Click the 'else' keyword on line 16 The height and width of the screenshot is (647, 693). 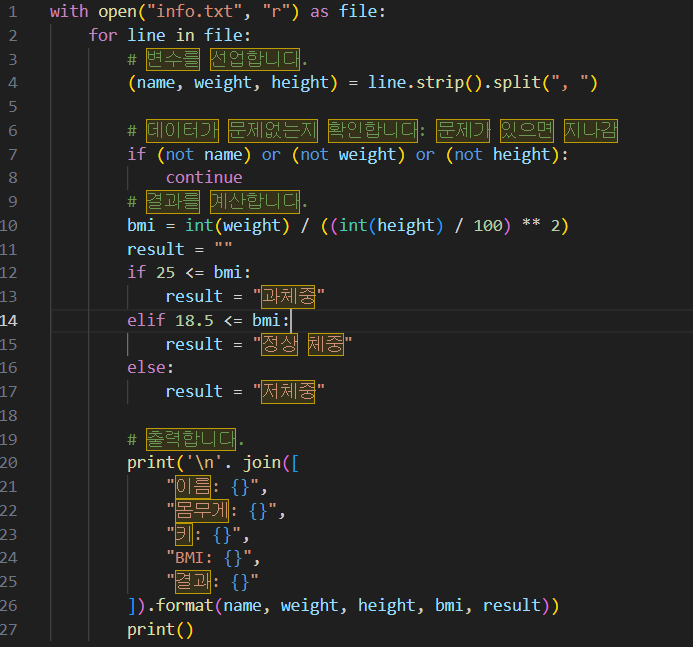click(146, 368)
